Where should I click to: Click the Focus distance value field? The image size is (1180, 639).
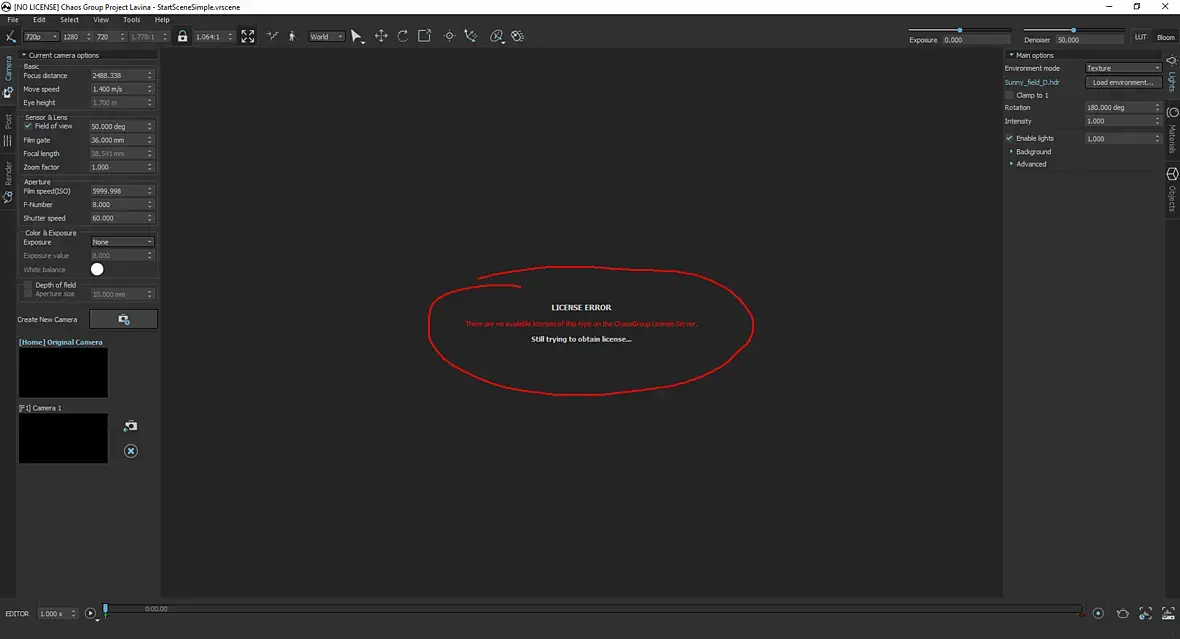[122, 75]
